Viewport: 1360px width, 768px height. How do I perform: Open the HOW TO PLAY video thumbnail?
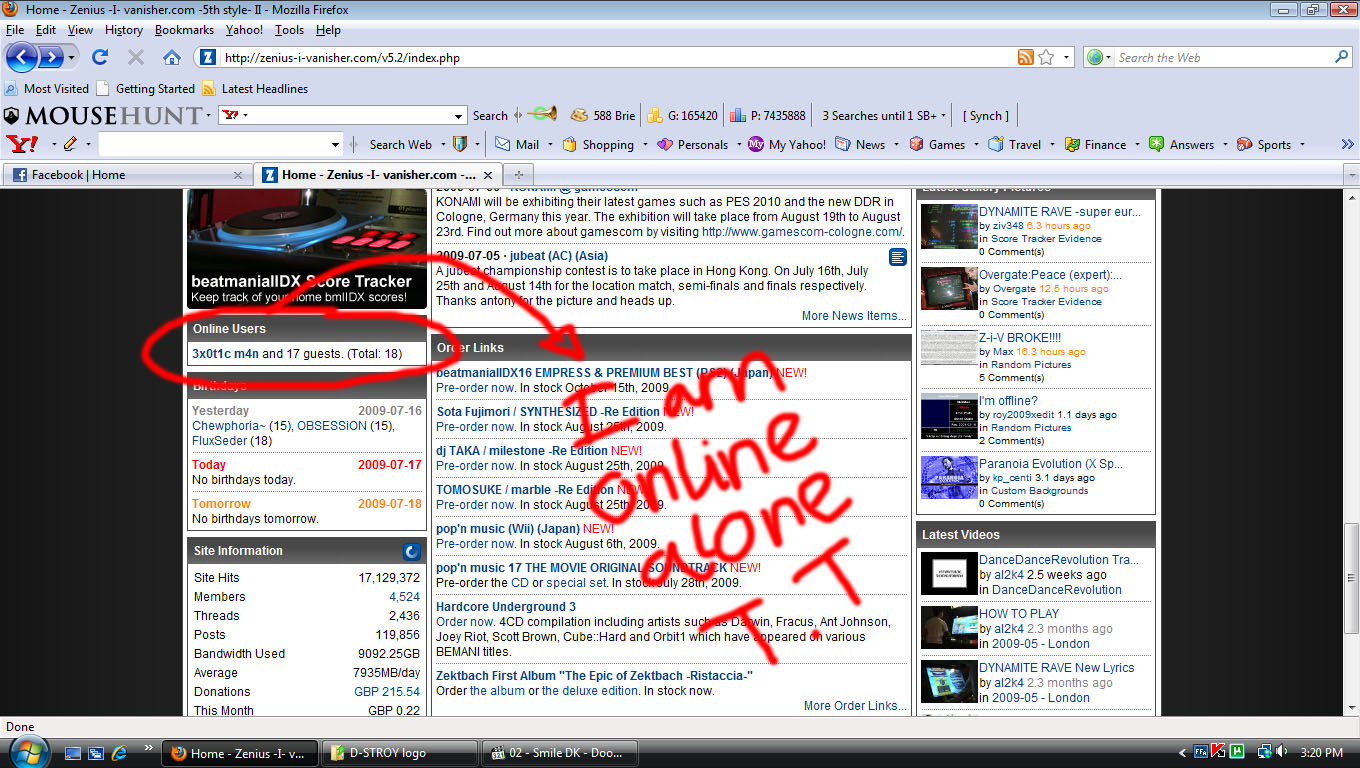pos(949,627)
